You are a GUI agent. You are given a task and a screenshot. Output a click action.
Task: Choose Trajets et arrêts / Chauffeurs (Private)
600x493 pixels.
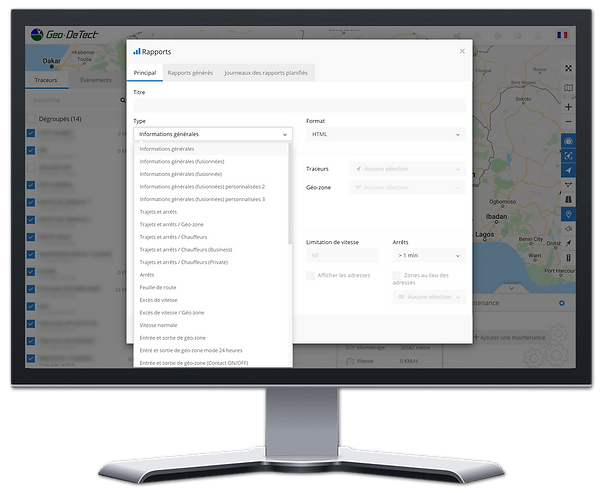click(210, 263)
